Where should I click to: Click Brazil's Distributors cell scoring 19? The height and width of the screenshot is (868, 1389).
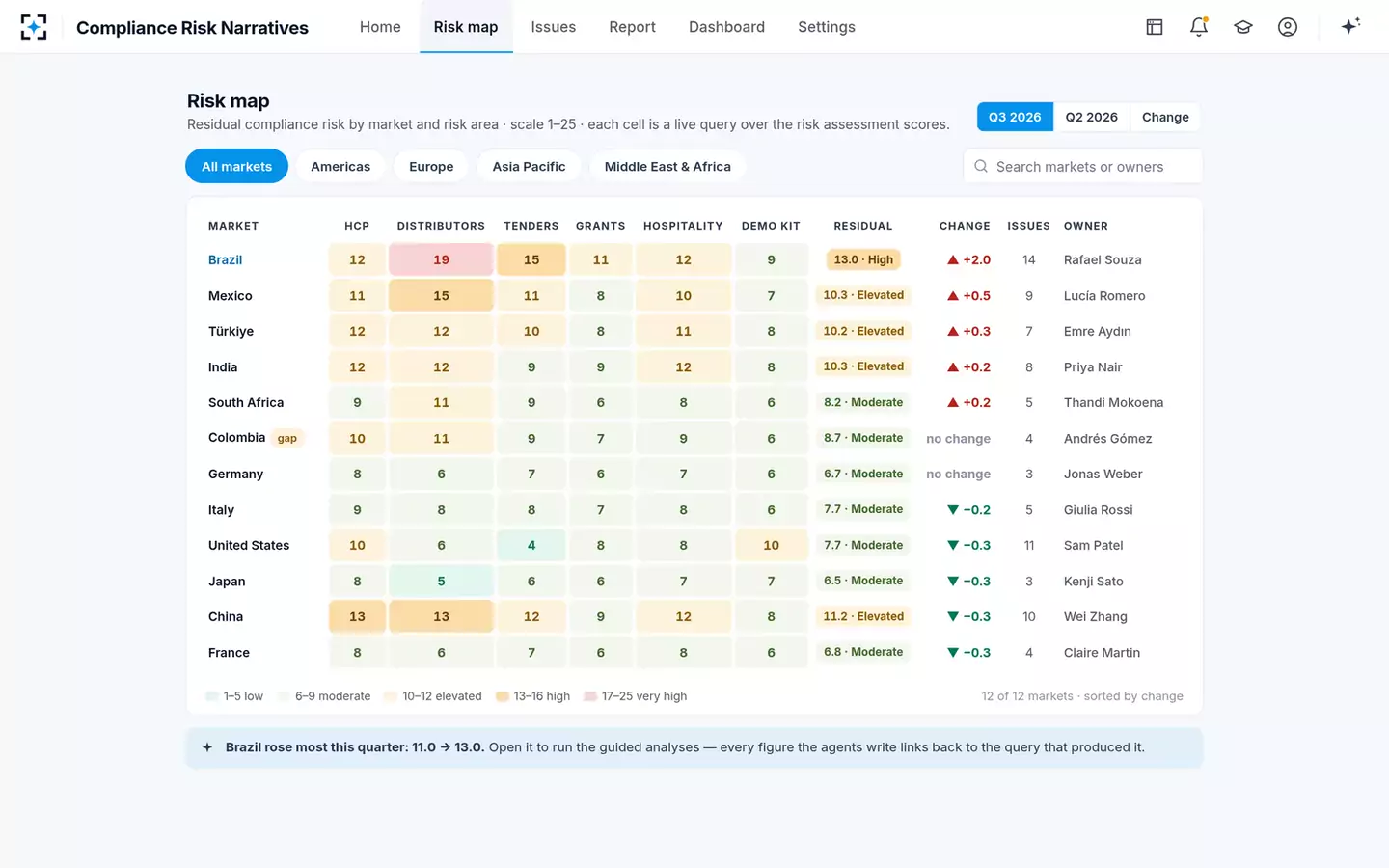[441, 259]
